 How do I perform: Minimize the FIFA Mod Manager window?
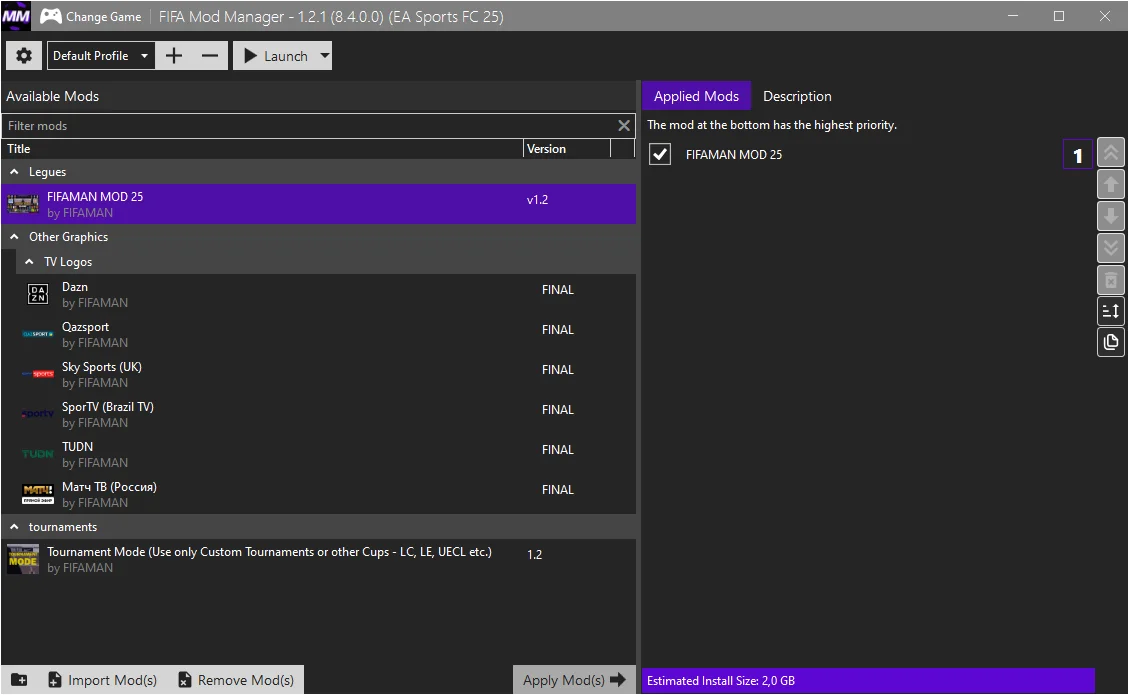click(1012, 16)
